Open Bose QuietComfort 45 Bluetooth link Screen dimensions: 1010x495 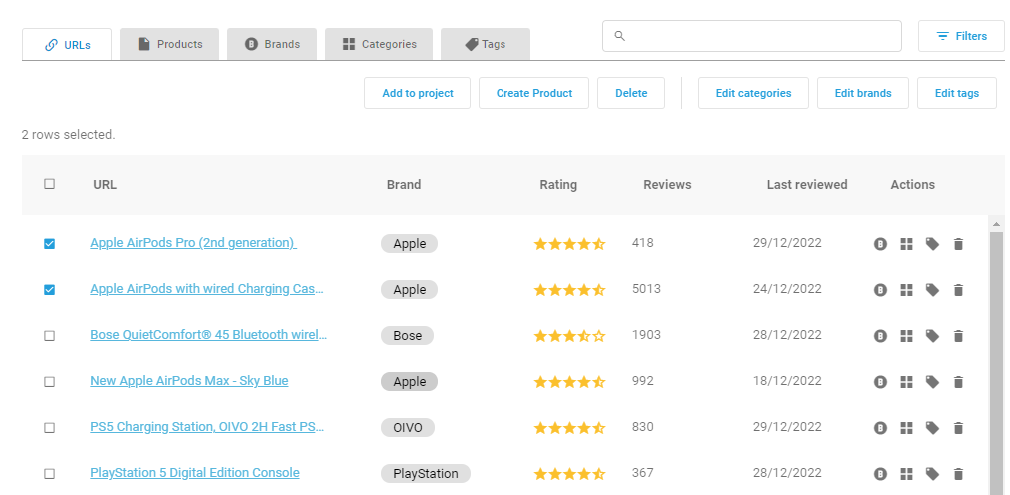pyautogui.click(x=209, y=335)
